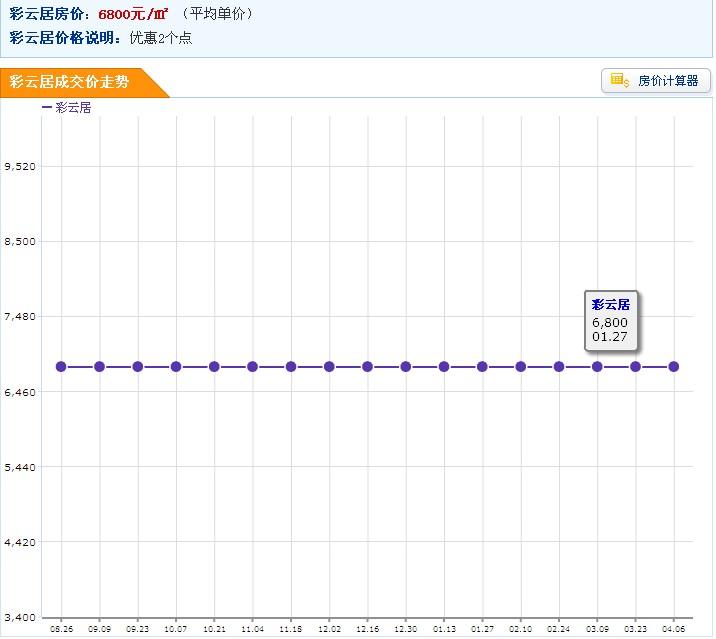Click the data point for 10.07
This screenshot has width=716, height=639.
tap(176, 367)
